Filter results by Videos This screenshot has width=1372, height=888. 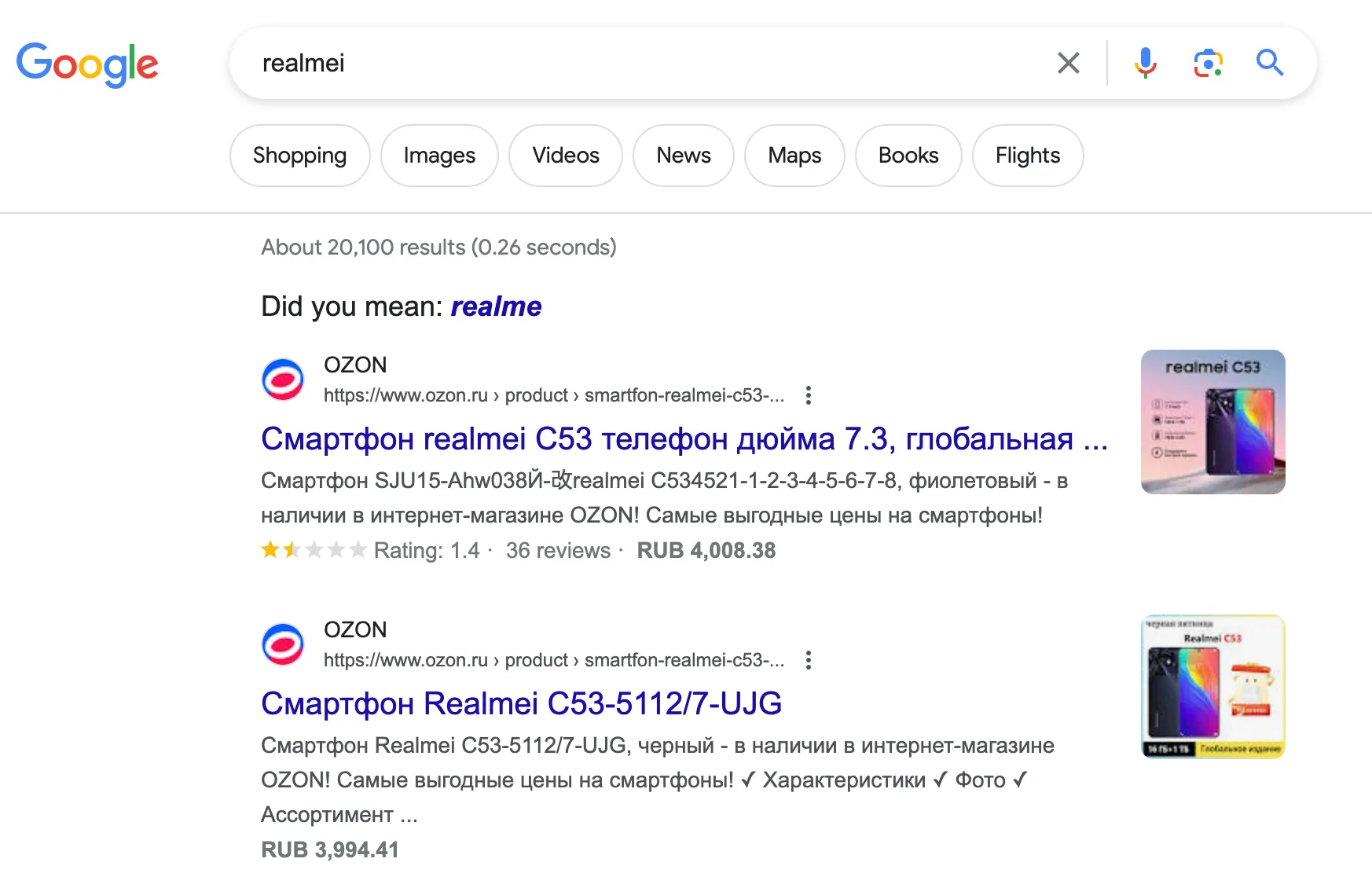point(566,156)
